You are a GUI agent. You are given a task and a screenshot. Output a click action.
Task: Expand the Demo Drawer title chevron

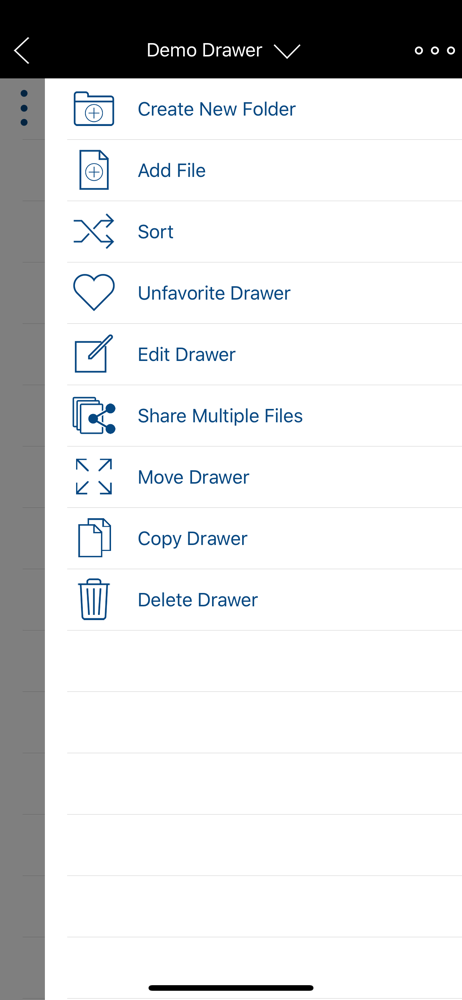pos(287,51)
